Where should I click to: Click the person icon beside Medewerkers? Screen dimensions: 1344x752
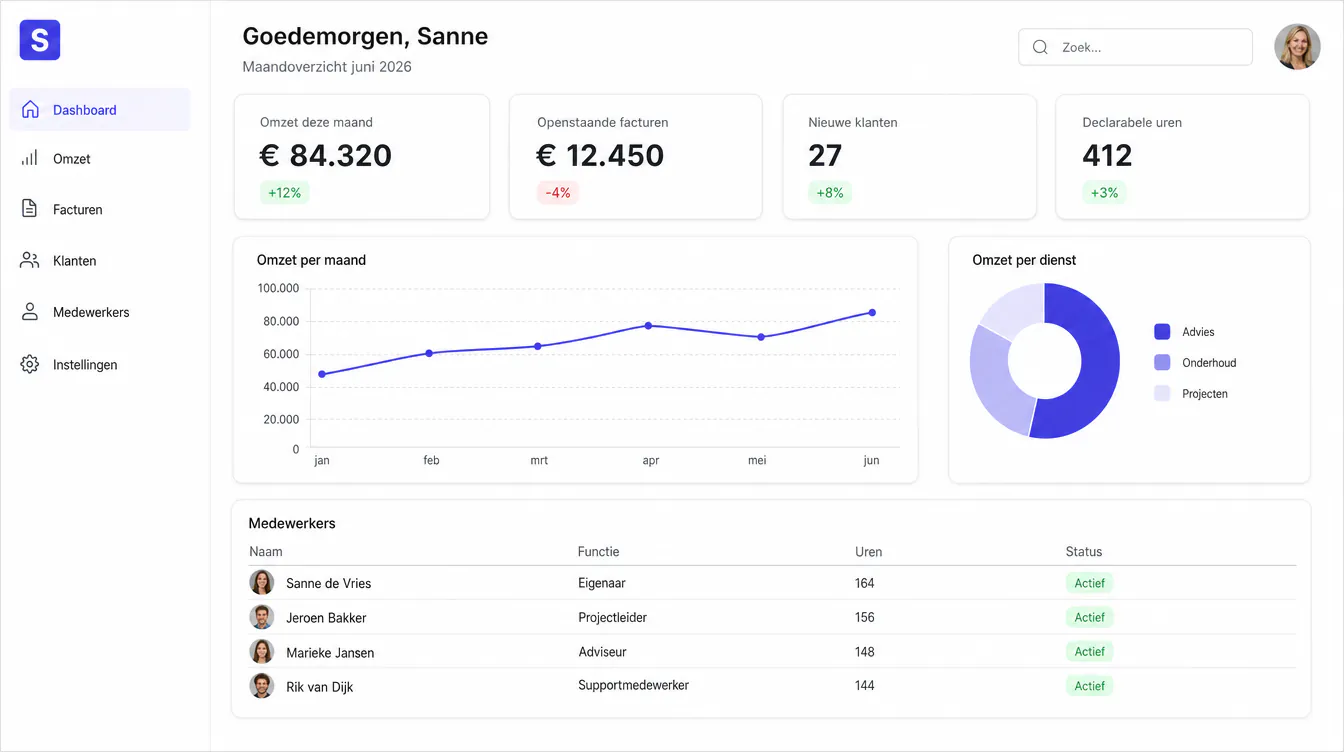[x=30, y=312]
